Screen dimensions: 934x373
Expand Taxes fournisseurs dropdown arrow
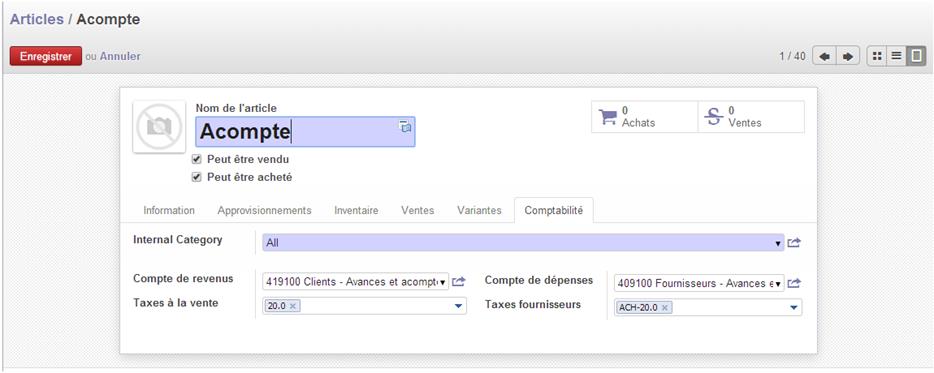(x=793, y=307)
